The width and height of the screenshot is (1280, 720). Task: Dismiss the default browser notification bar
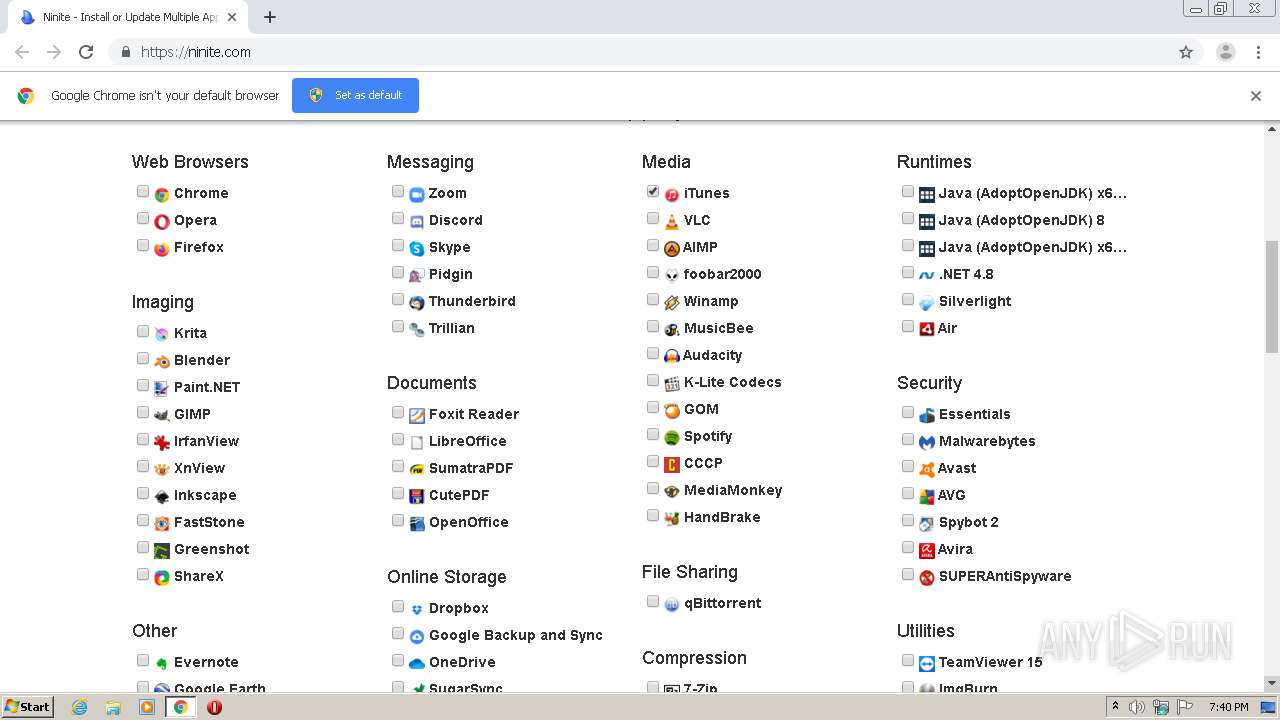pos(1256,96)
